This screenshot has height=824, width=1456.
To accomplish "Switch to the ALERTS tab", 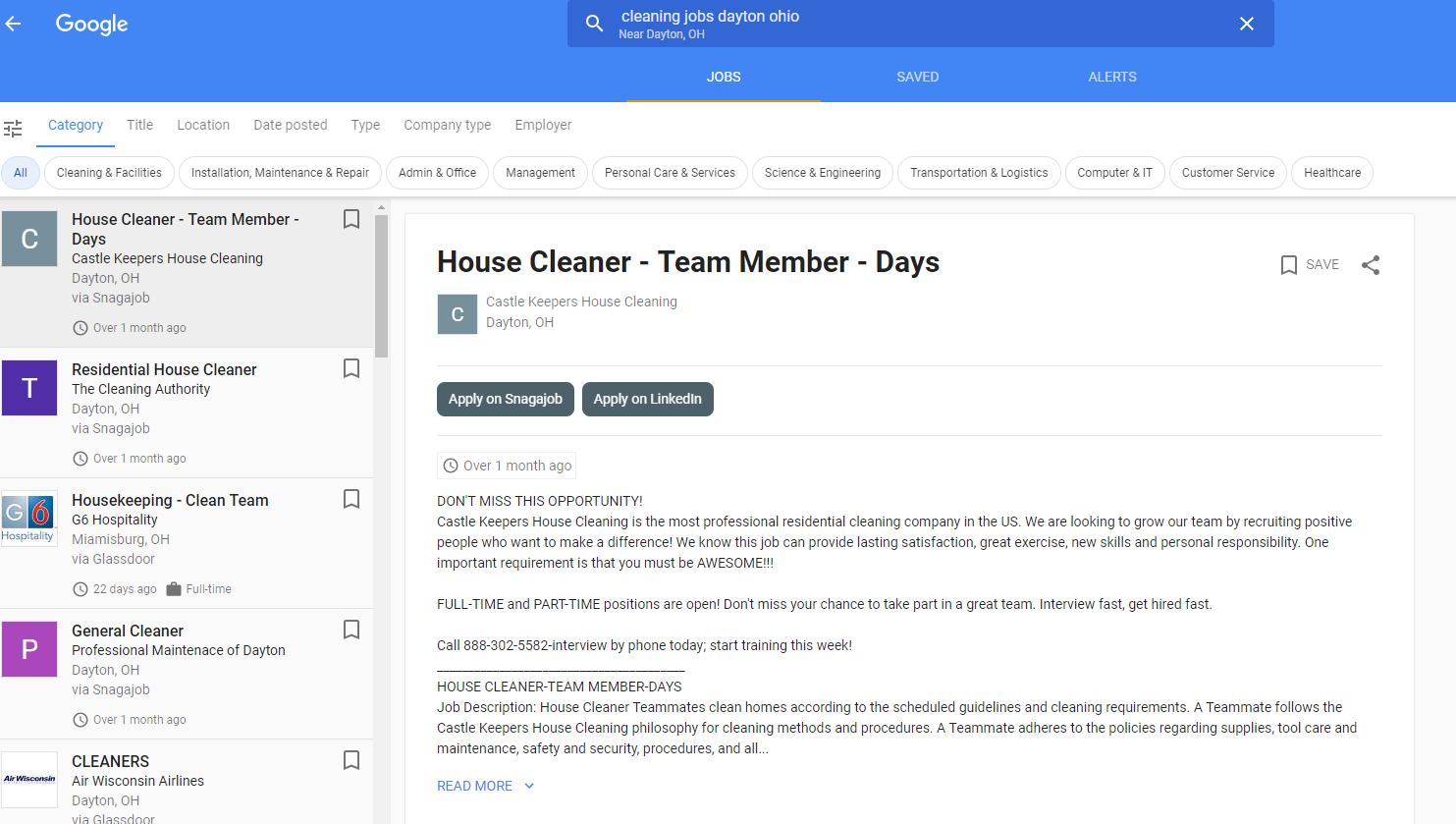I will (1112, 77).
